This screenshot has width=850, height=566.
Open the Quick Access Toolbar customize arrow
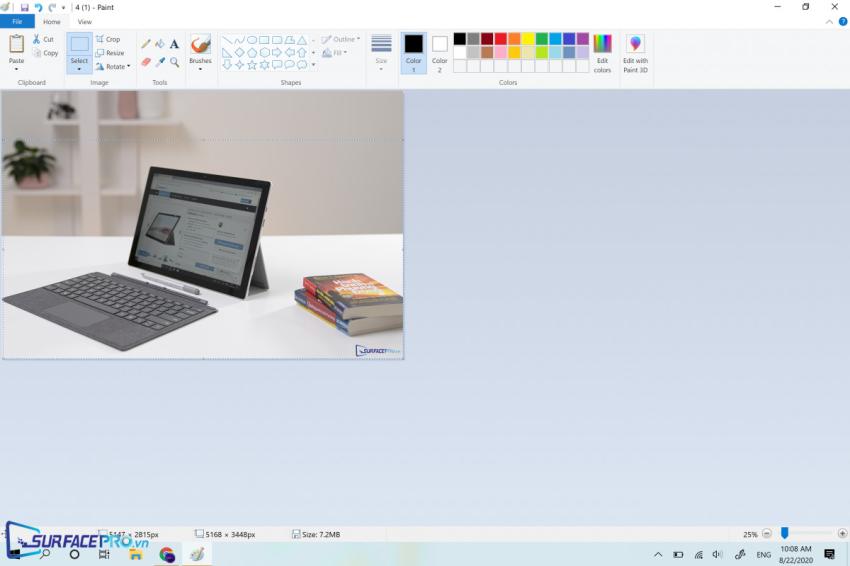click(x=63, y=8)
